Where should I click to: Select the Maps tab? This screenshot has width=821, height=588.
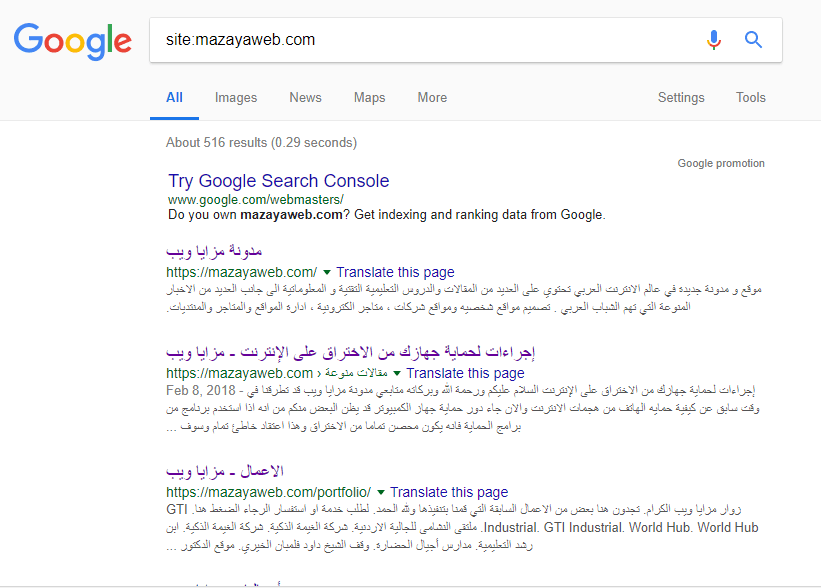[x=369, y=98]
